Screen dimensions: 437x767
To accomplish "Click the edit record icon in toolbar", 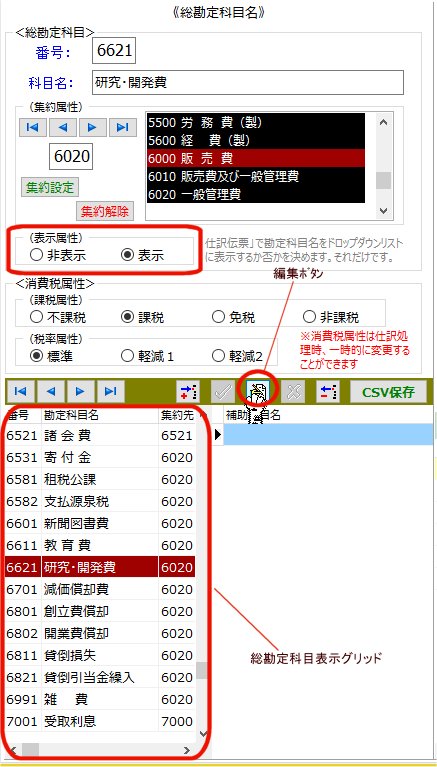I will coord(257,391).
